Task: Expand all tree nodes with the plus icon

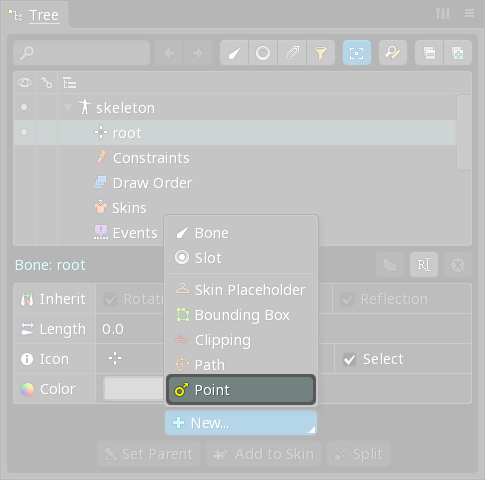Action: [458, 53]
